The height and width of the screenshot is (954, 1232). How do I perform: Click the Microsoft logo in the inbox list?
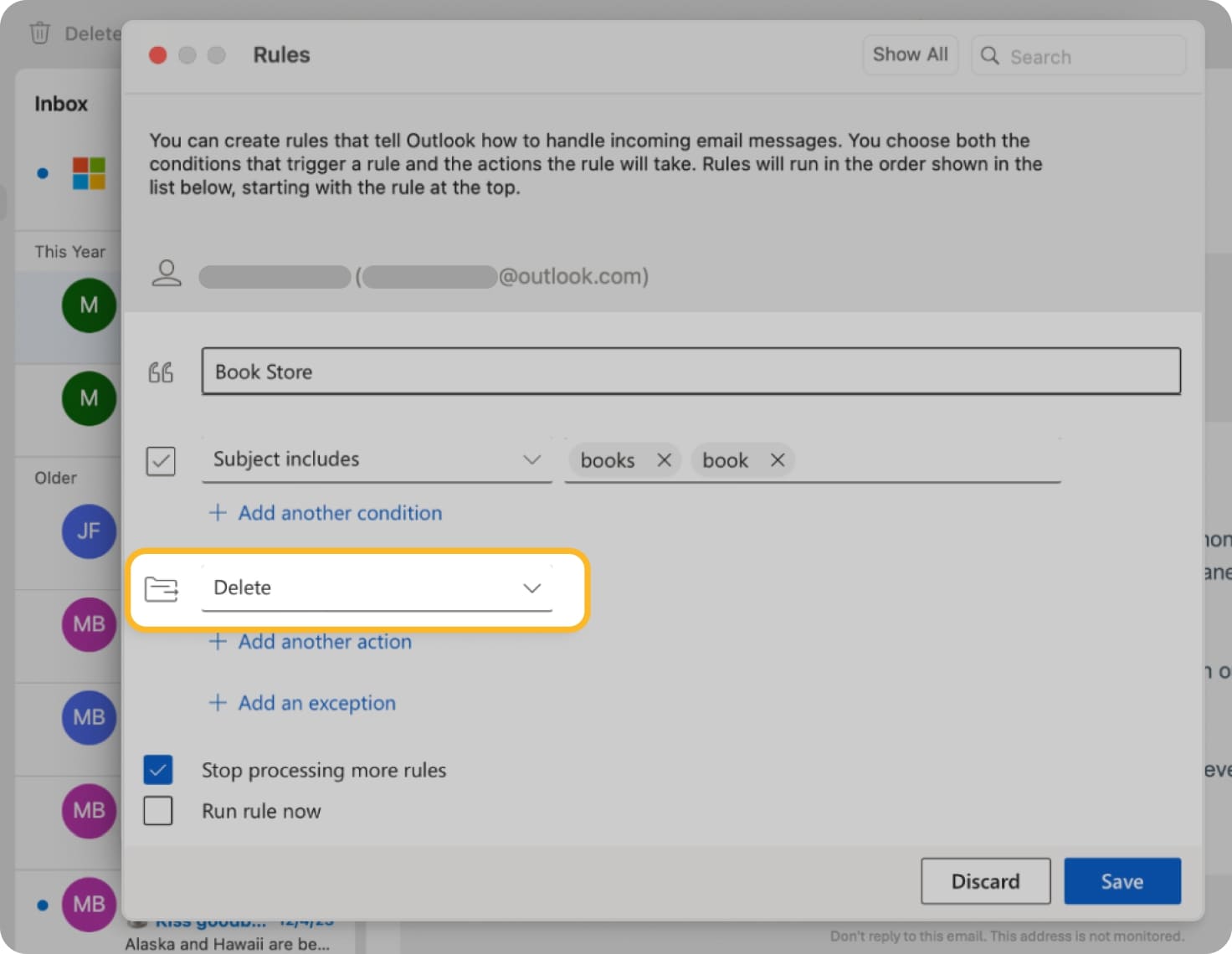(88, 173)
